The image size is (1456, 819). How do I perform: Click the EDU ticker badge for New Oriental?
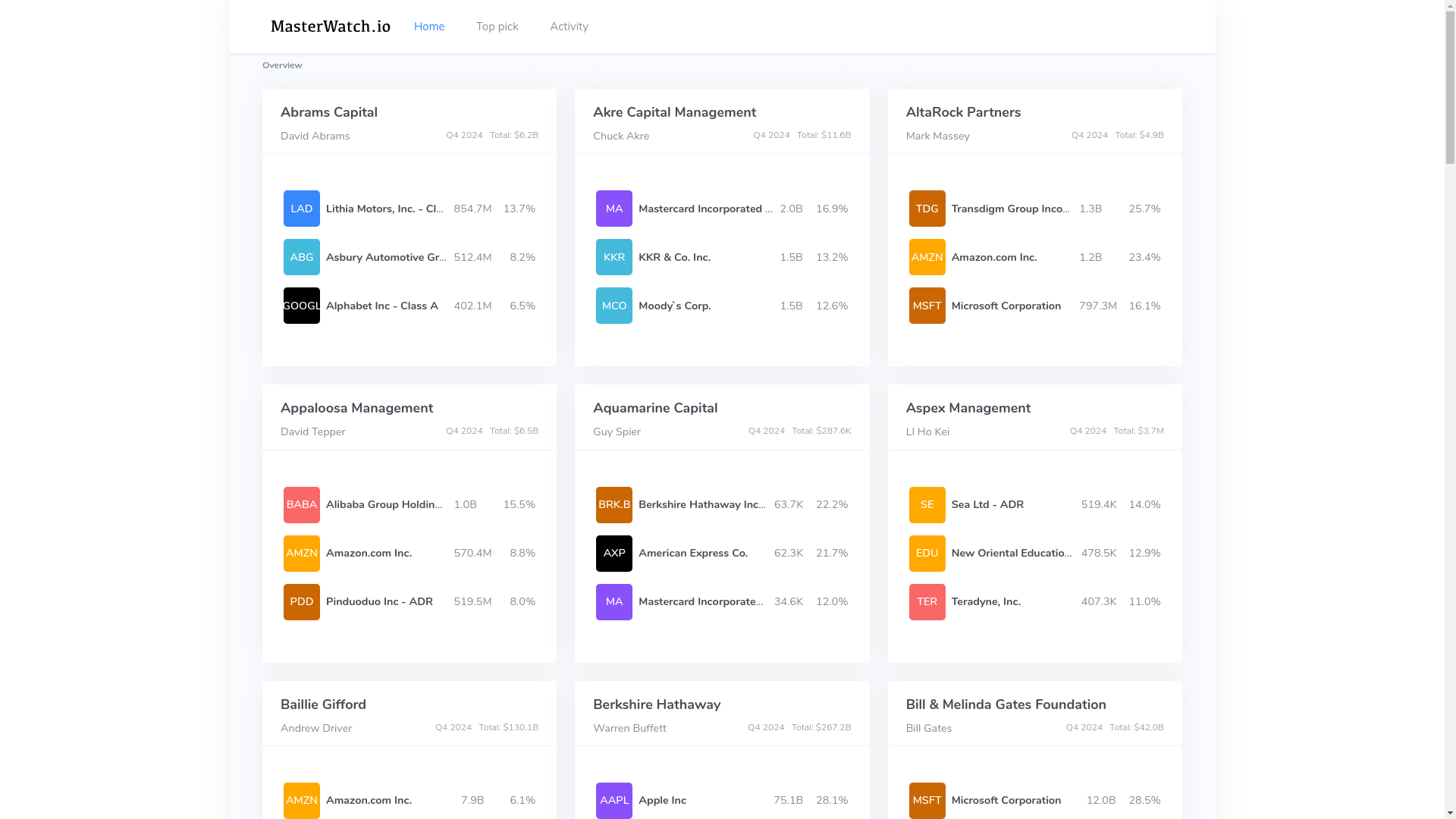click(927, 554)
